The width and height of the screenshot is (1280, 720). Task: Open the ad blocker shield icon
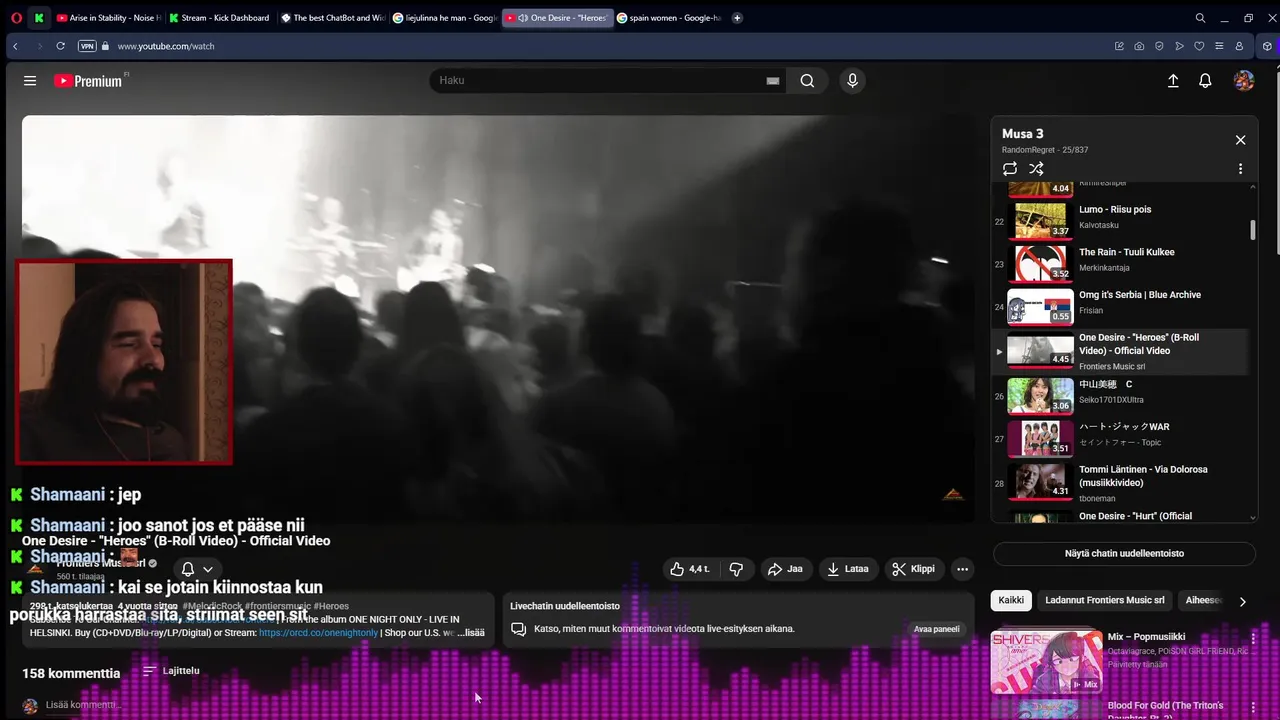coord(1159,46)
